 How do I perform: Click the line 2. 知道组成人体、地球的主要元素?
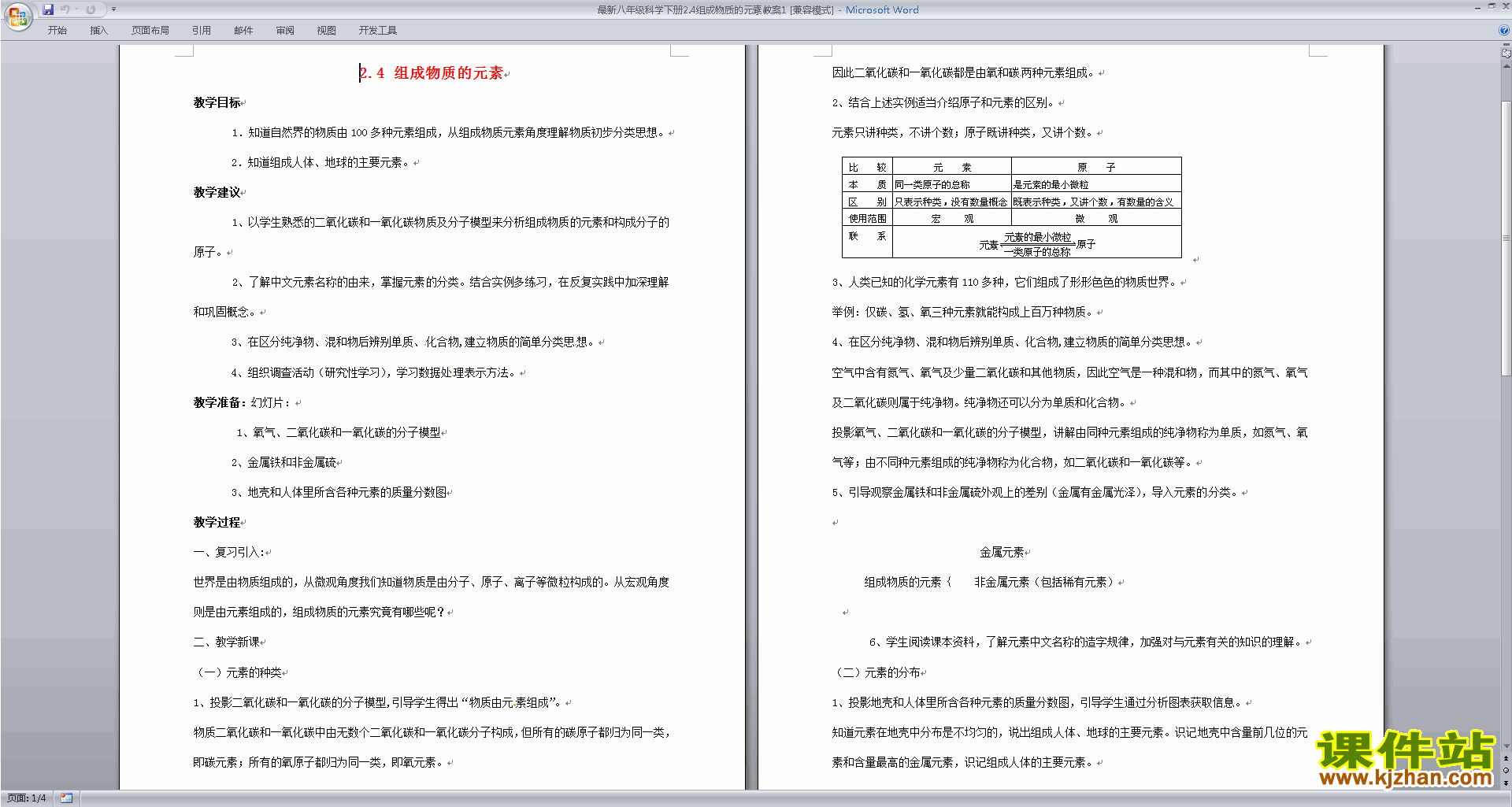pos(321,162)
